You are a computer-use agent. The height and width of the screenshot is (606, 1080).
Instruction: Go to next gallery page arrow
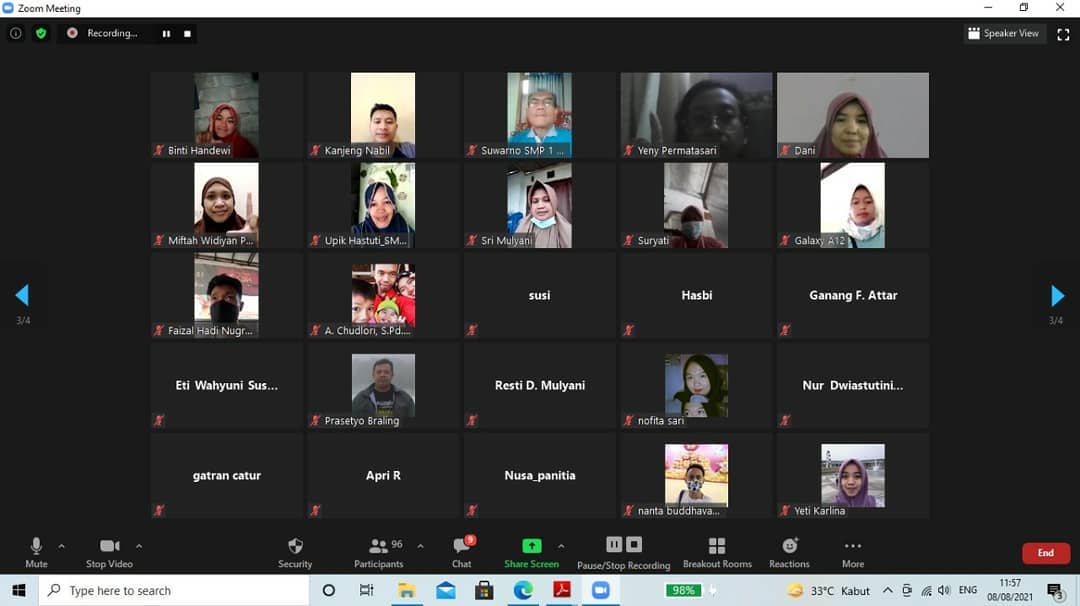pyautogui.click(x=1057, y=295)
